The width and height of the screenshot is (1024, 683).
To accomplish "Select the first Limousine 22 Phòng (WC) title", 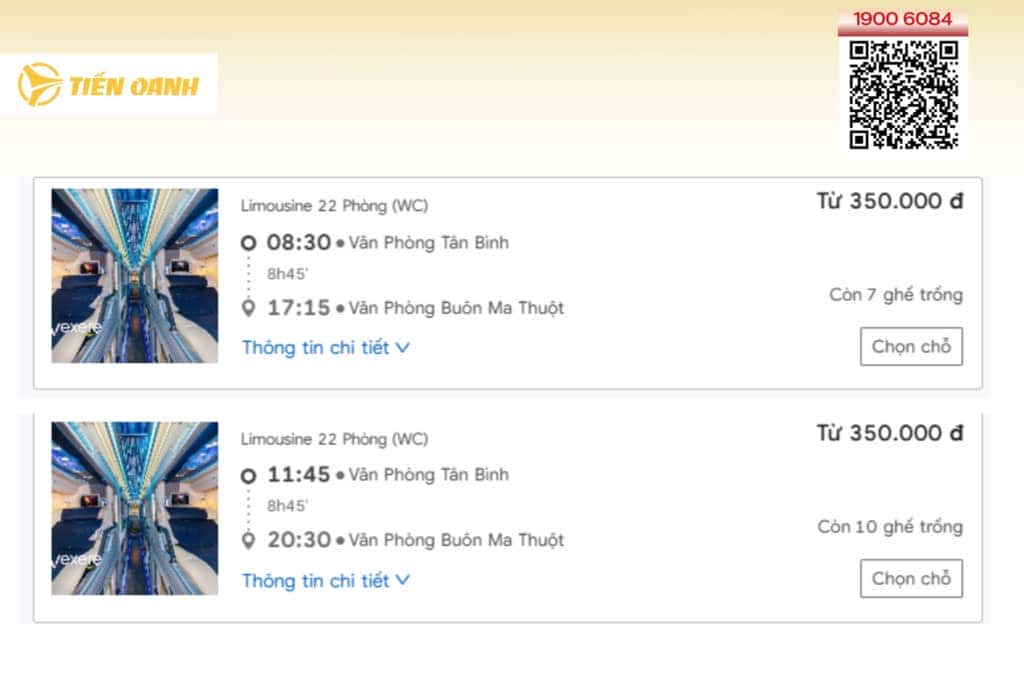I will click(334, 206).
